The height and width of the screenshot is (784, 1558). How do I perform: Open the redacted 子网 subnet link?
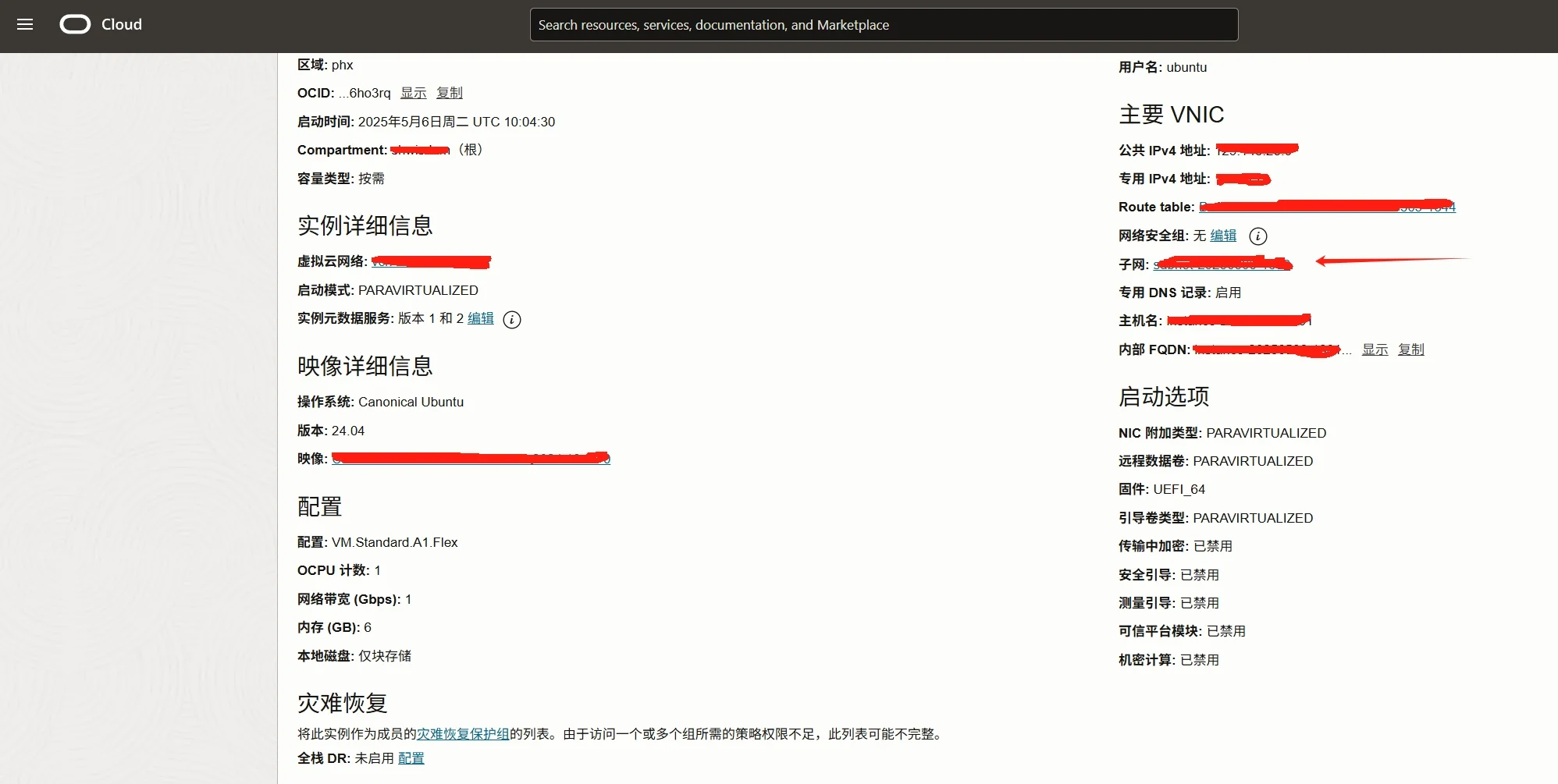tap(1222, 264)
